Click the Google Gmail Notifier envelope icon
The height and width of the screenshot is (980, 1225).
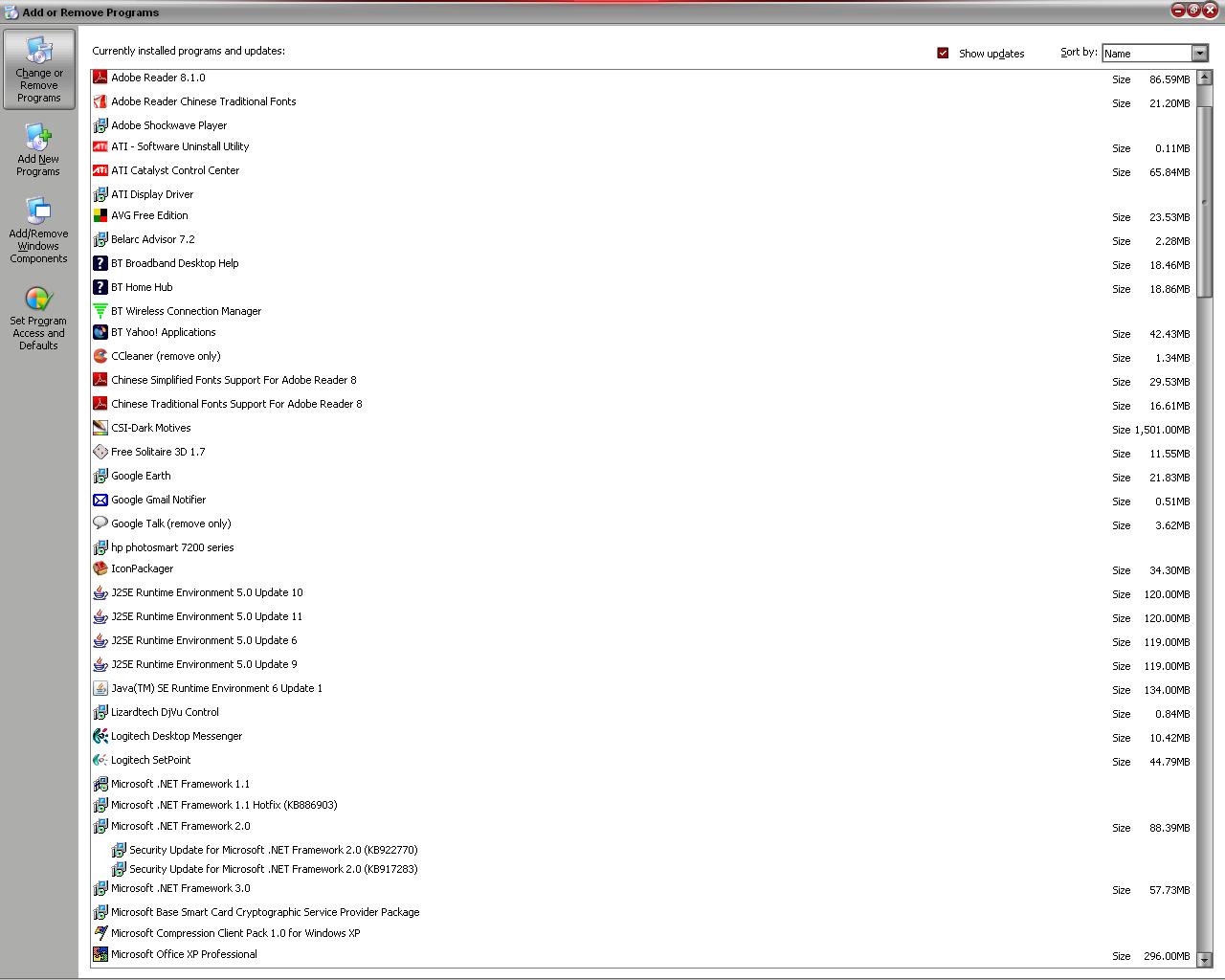100,500
